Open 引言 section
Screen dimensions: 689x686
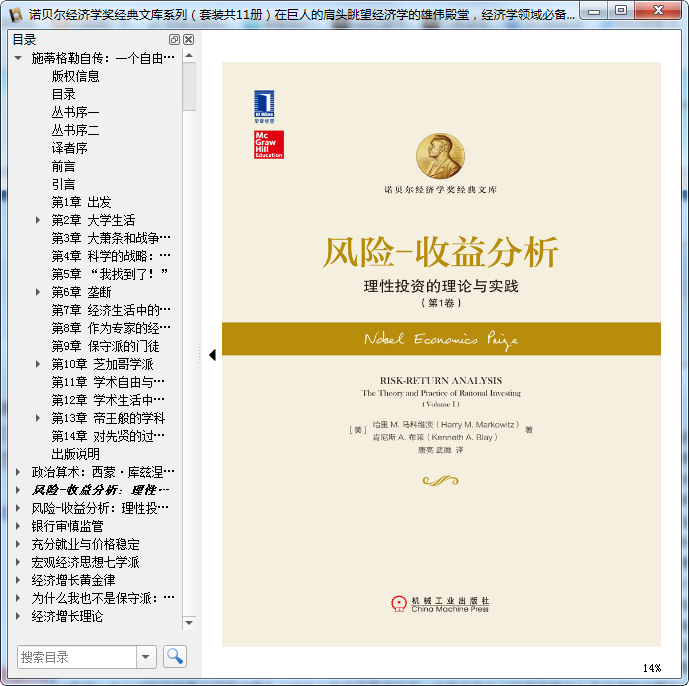(x=64, y=184)
